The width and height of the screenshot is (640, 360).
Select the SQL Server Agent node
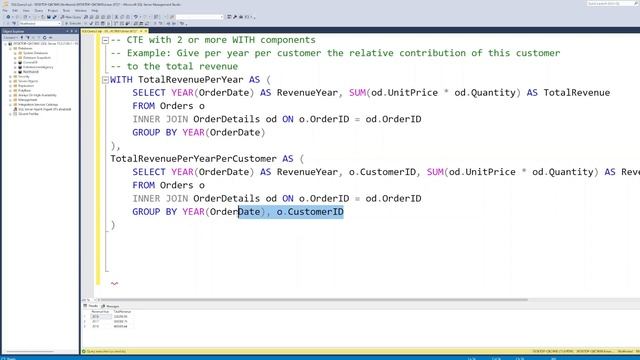pyautogui.click(x=44, y=109)
